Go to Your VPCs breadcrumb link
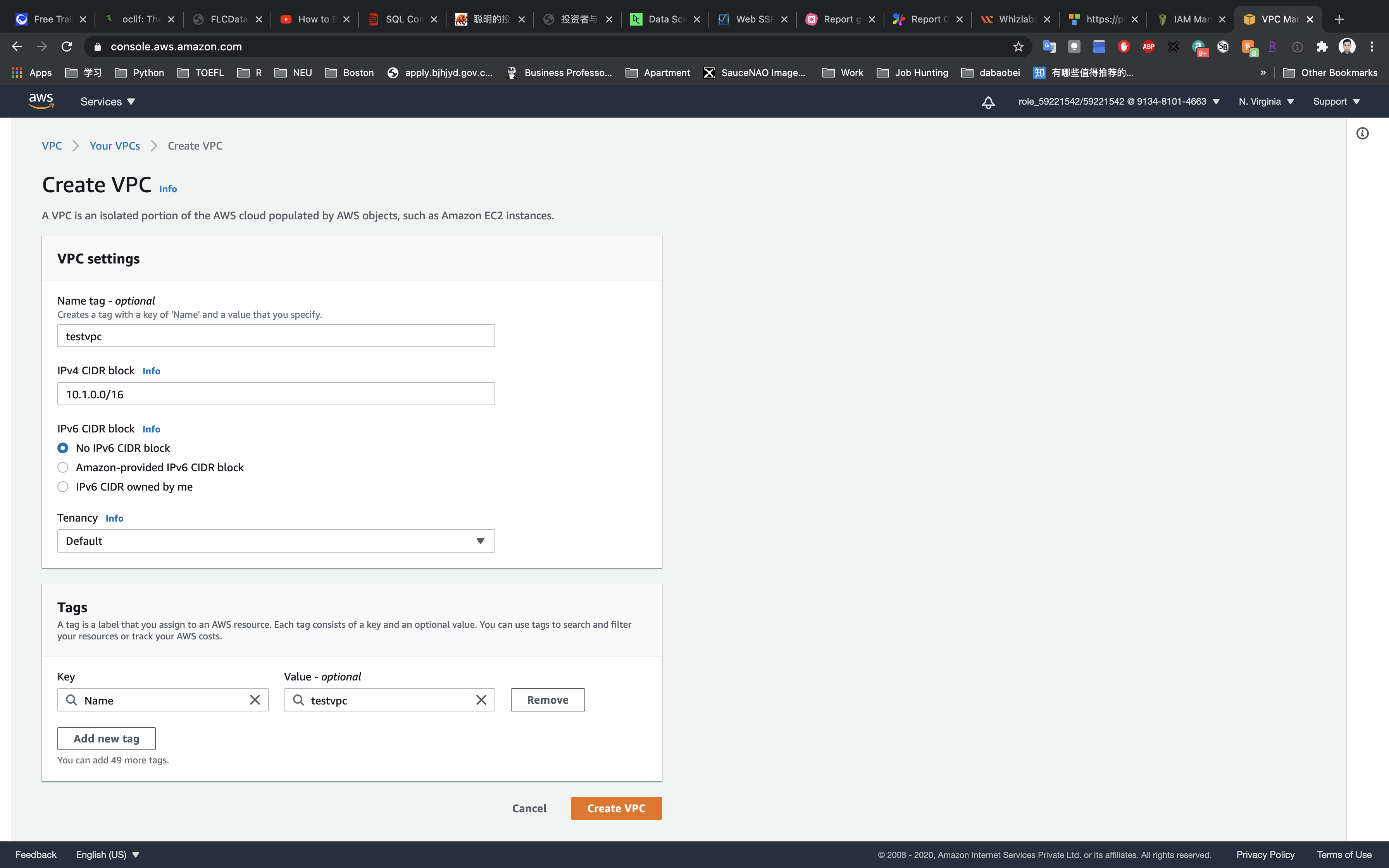The width and height of the screenshot is (1389, 868). pos(115,146)
